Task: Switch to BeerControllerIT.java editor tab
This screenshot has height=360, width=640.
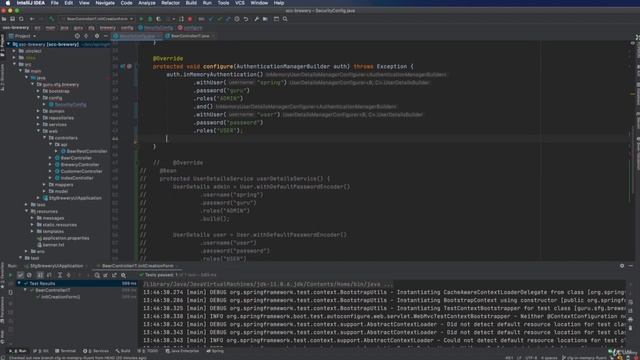Action: [x=190, y=36]
